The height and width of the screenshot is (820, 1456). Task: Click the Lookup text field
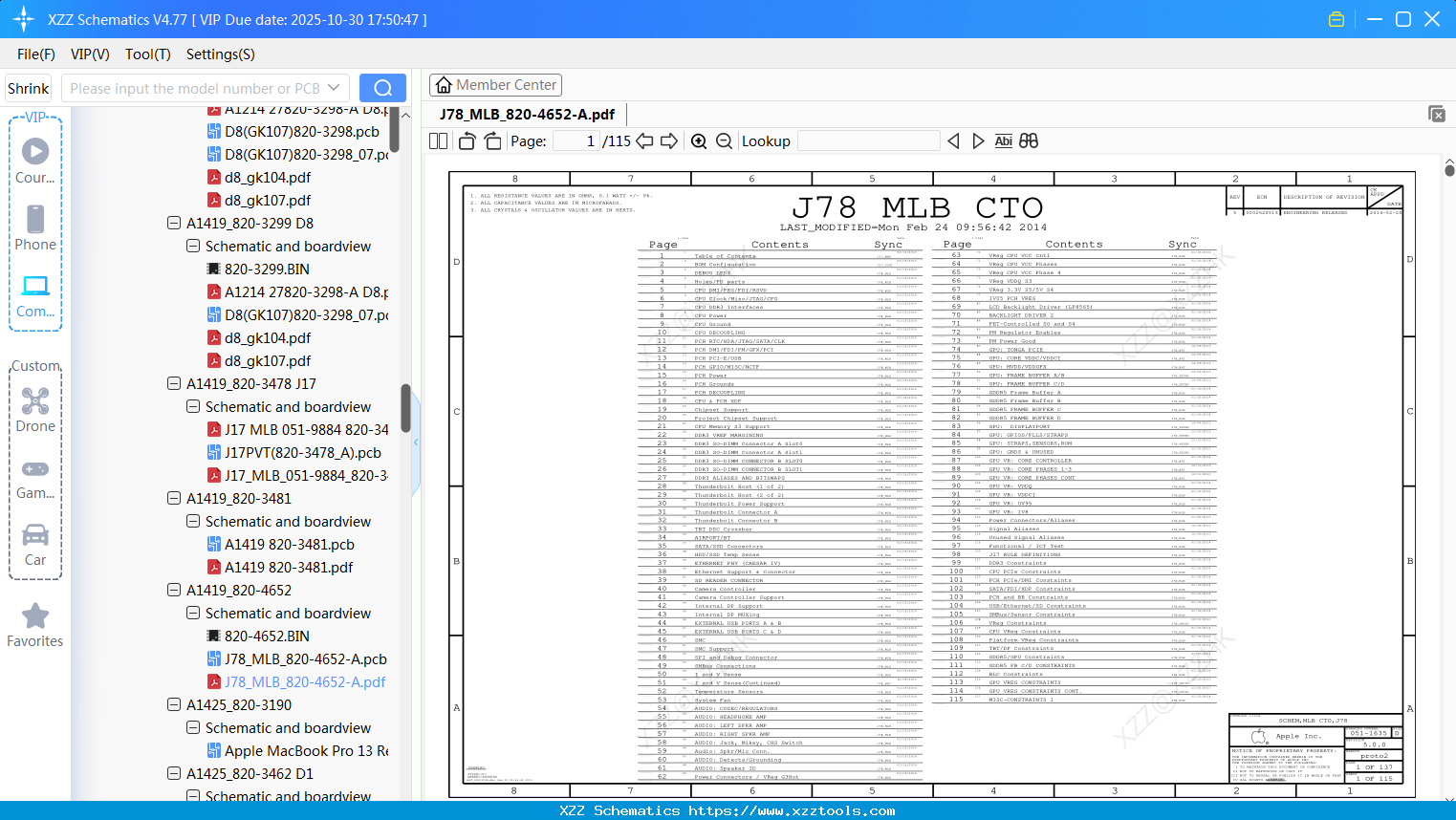[868, 140]
